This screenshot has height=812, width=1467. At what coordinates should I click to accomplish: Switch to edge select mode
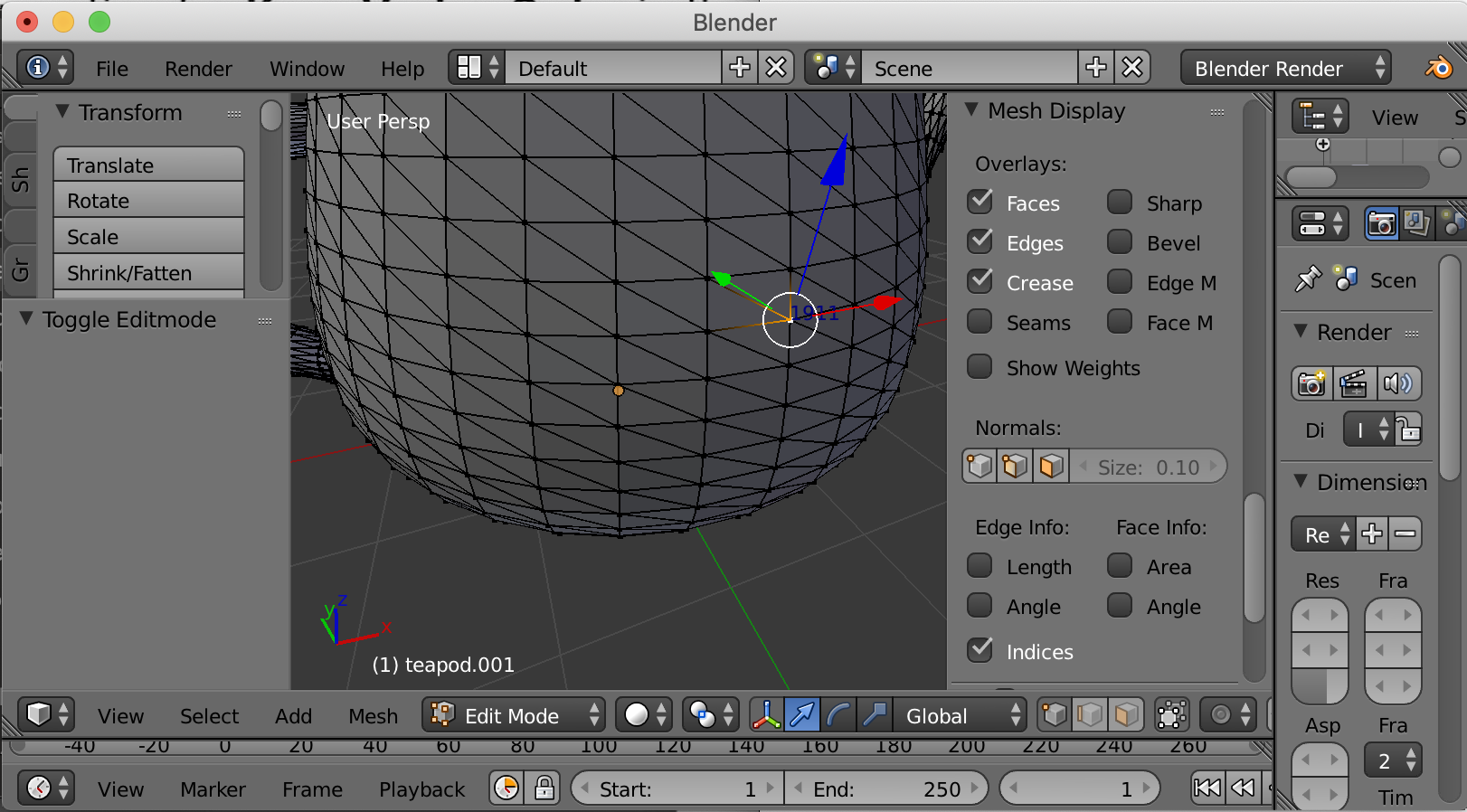click(x=1090, y=715)
